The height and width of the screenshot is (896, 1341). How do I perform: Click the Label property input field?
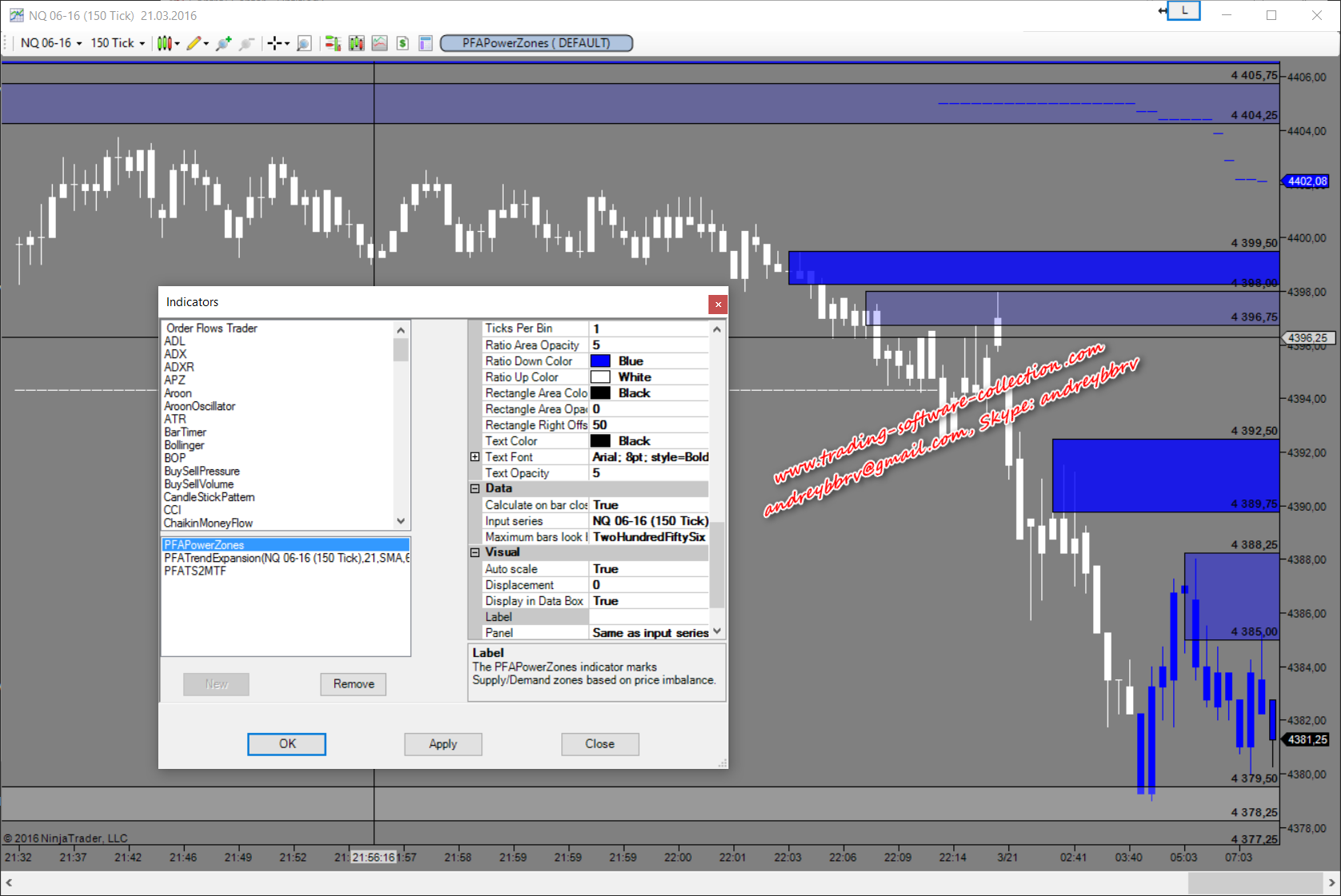click(x=649, y=617)
